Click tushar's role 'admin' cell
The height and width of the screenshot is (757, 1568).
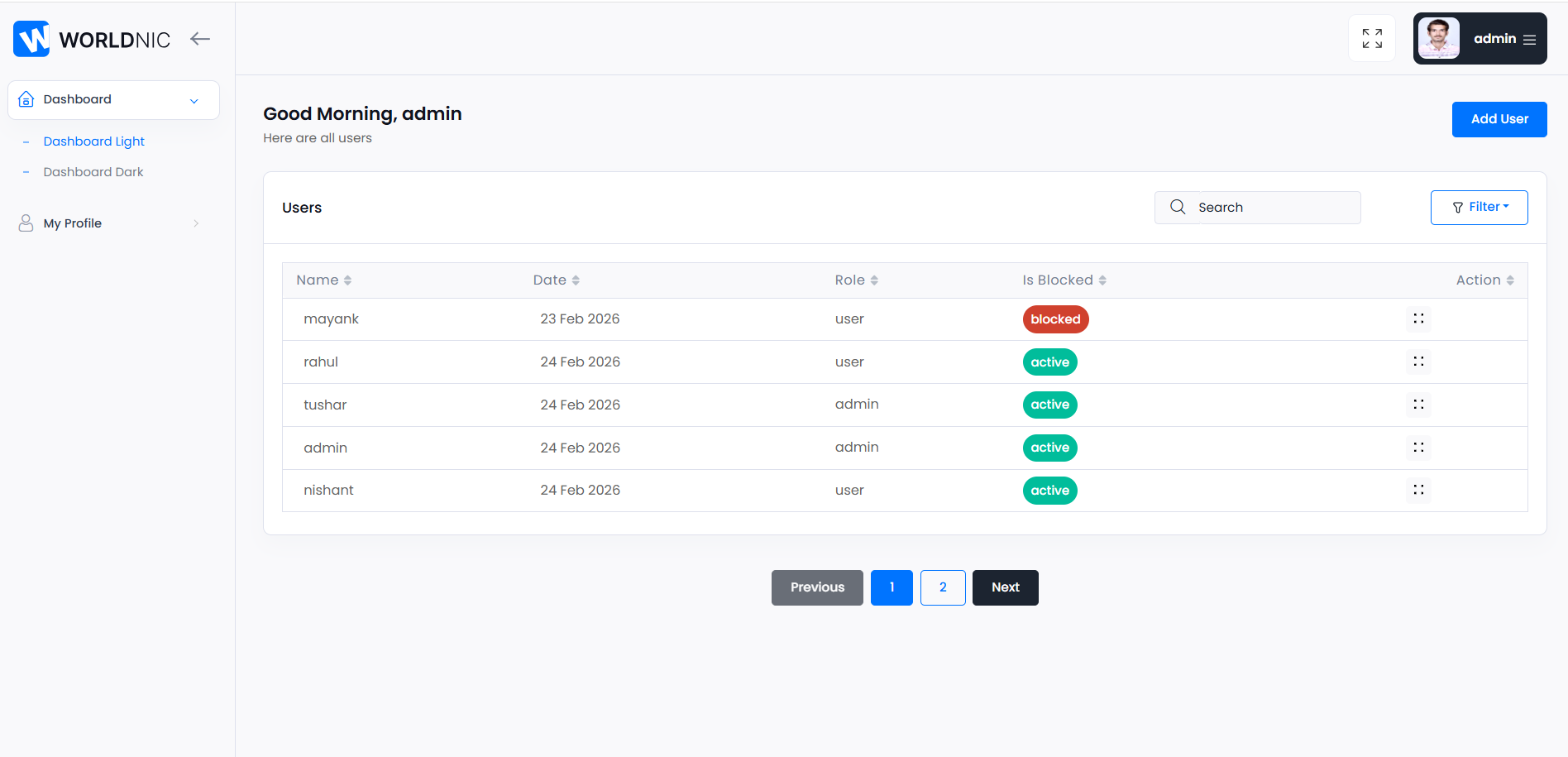click(857, 404)
